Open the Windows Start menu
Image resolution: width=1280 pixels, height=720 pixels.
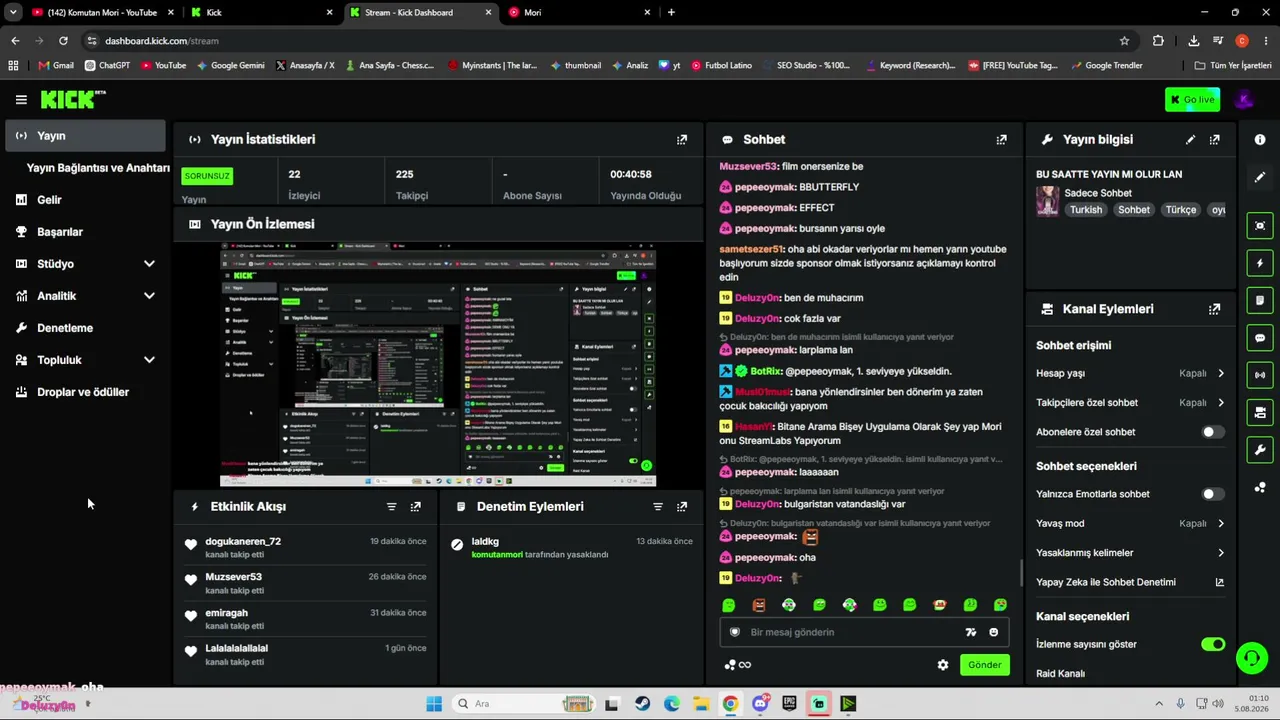pyautogui.click(x=434, y=704)
